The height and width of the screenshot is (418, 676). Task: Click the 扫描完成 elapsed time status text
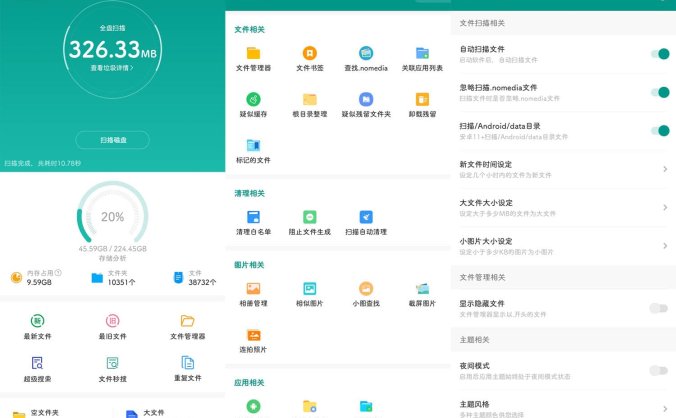(x=42, y=163)
